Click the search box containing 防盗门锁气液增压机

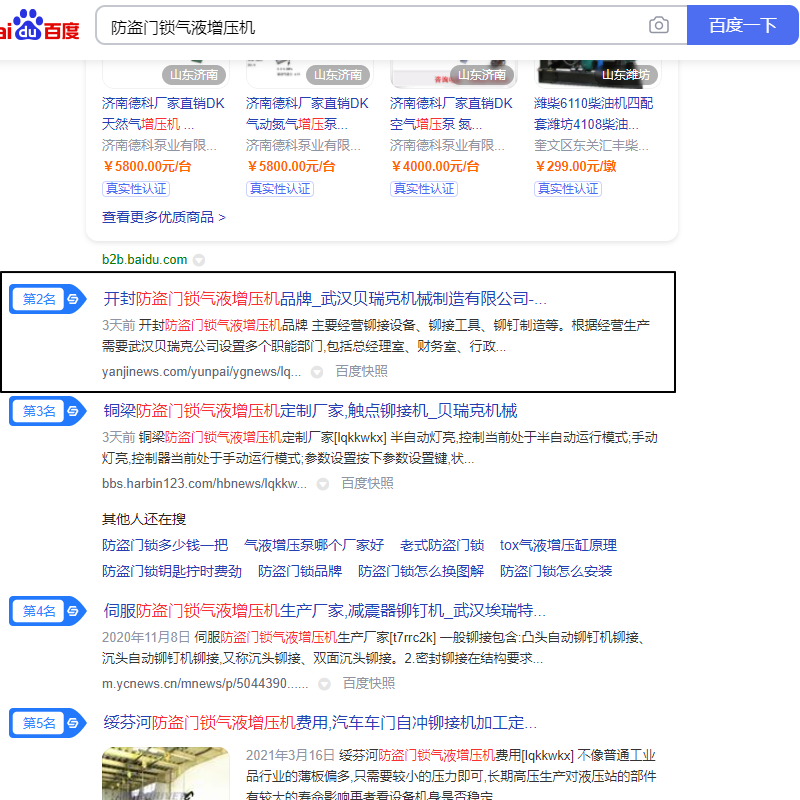(x=391, y=26)
